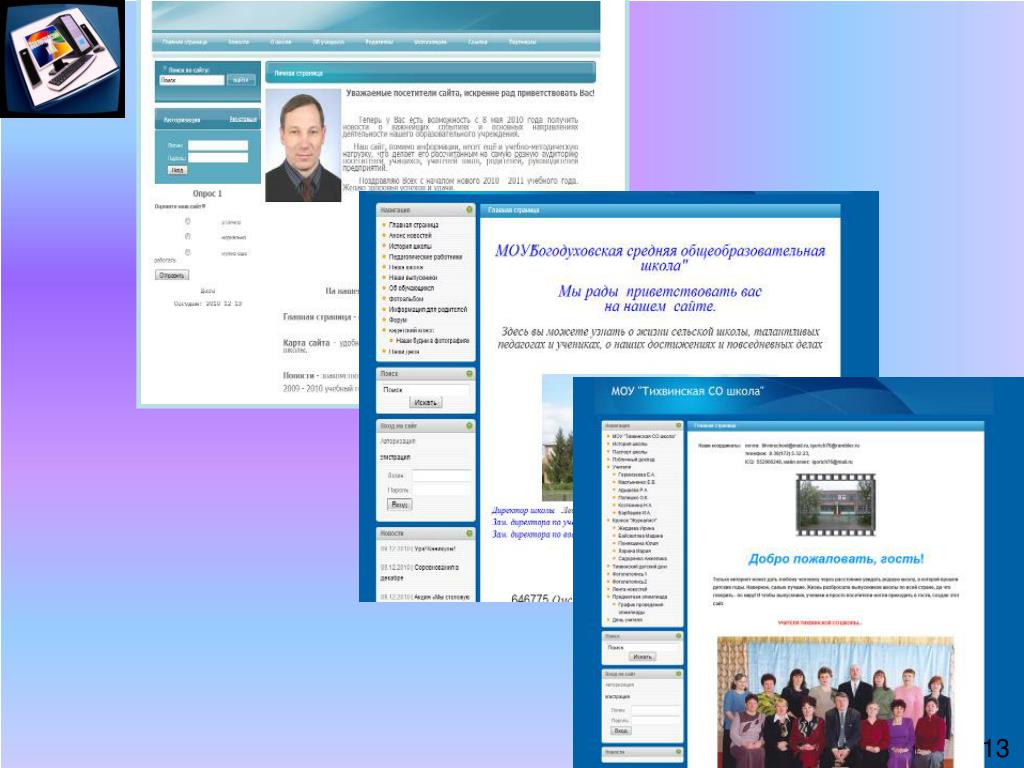The image size is (1024, 768).
Task: Open 'Новости' in the teal site top menu
Action: pyautogui.click(x=238, y=42)
